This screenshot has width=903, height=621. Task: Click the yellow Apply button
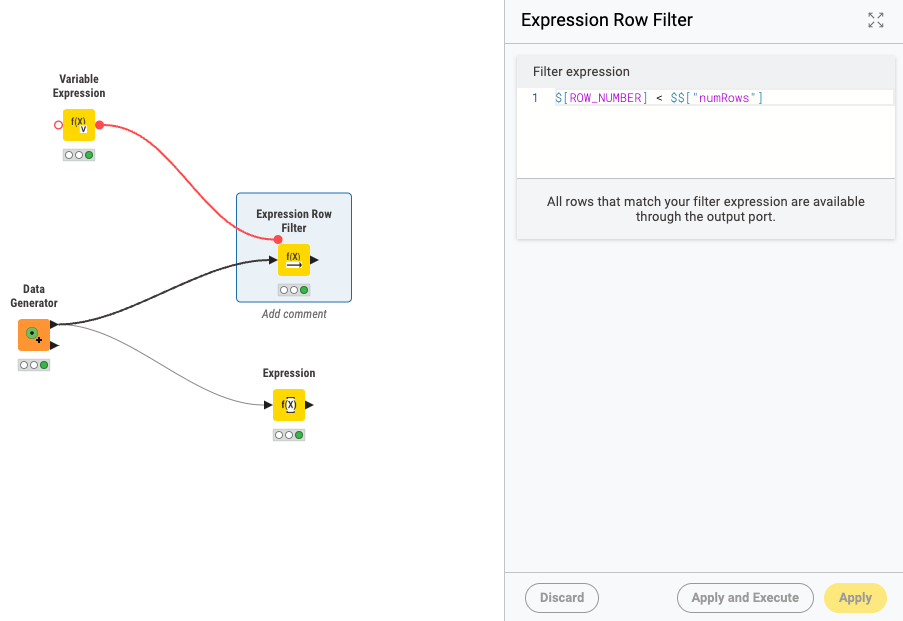pos(855,597)
